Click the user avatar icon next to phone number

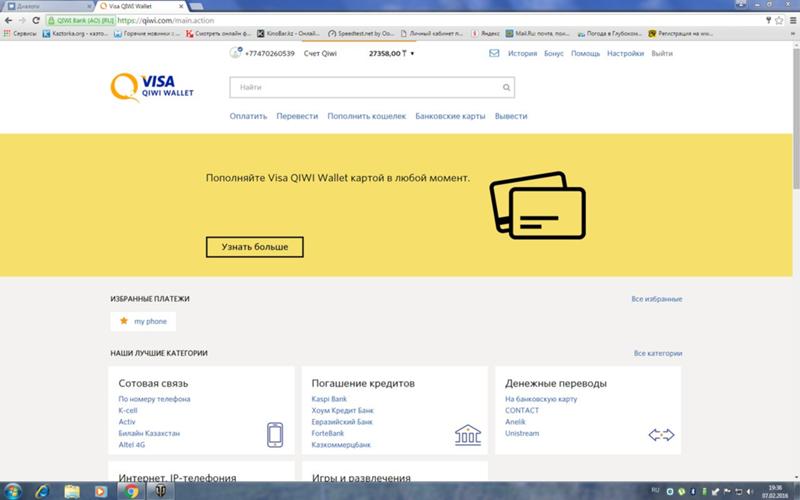235,52
